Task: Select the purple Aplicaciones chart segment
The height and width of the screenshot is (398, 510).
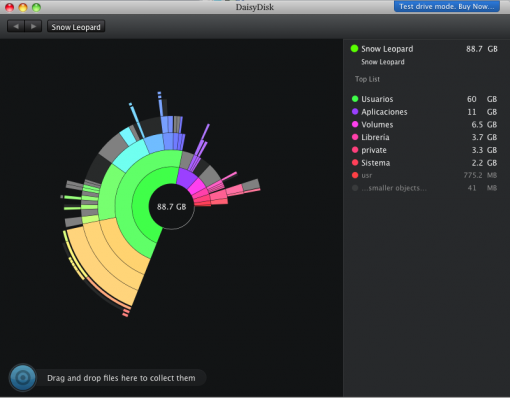Action: 186,177
